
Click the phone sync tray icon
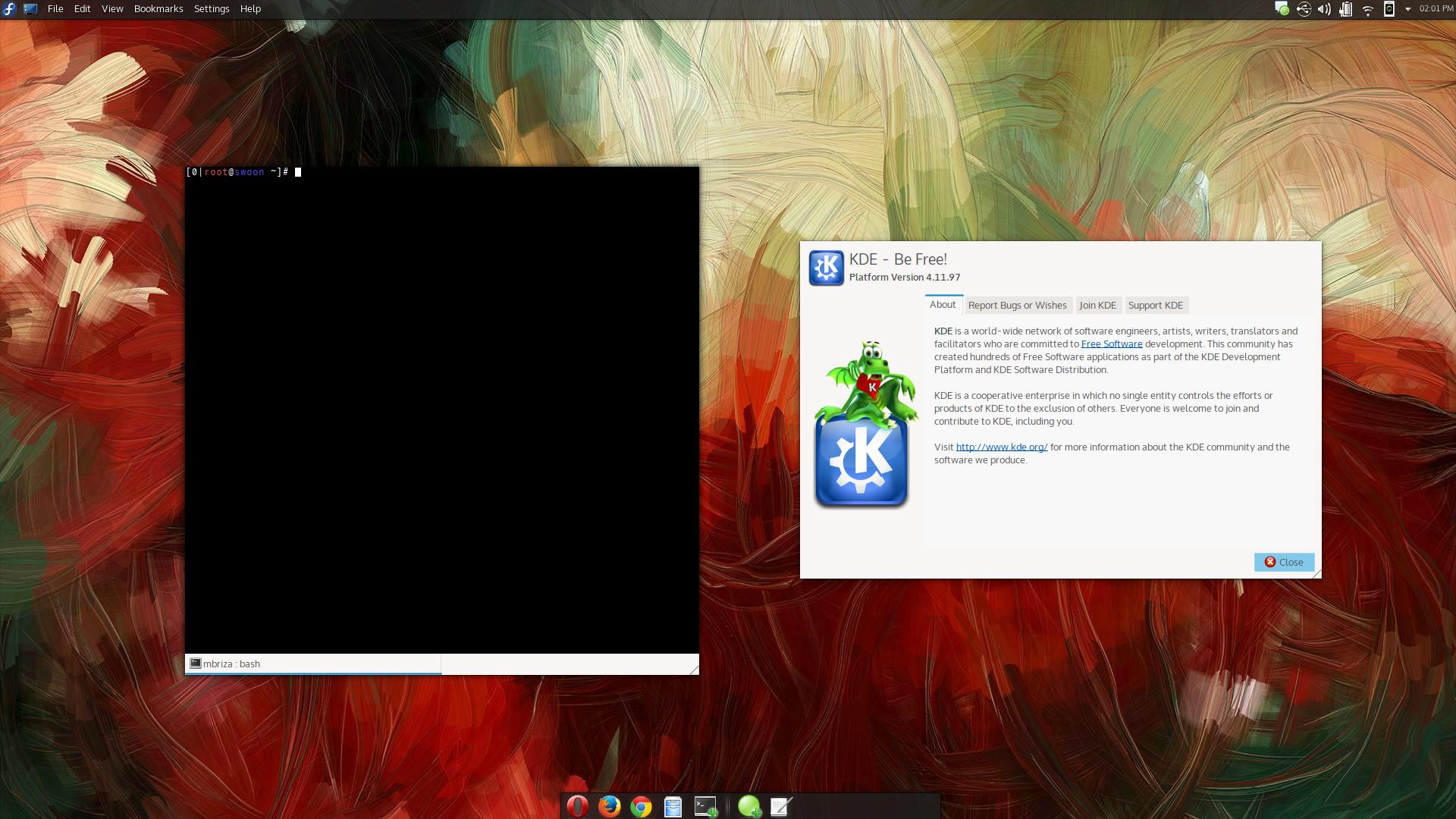click(1389, 9)
